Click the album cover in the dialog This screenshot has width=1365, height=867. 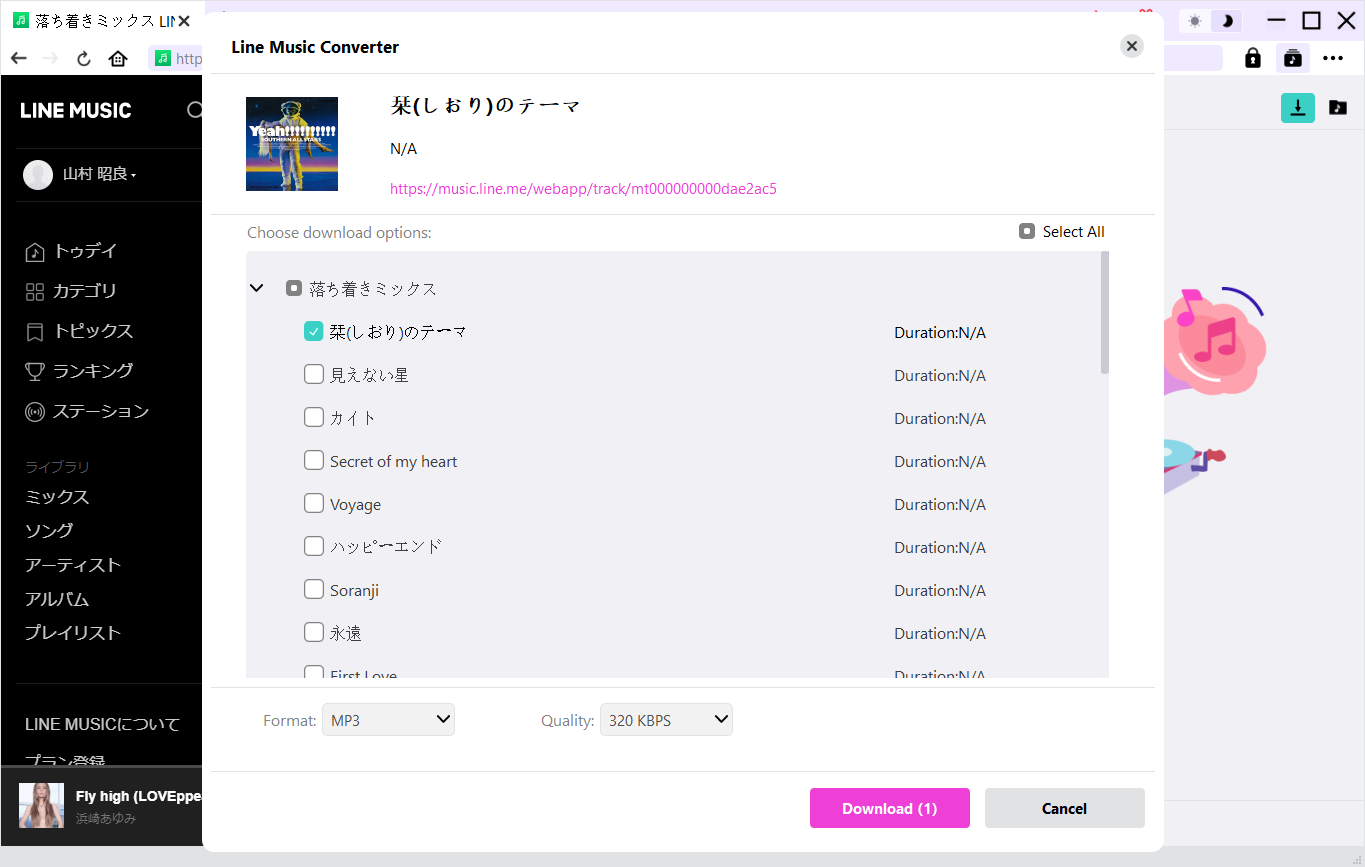click(x=292, y=144)
